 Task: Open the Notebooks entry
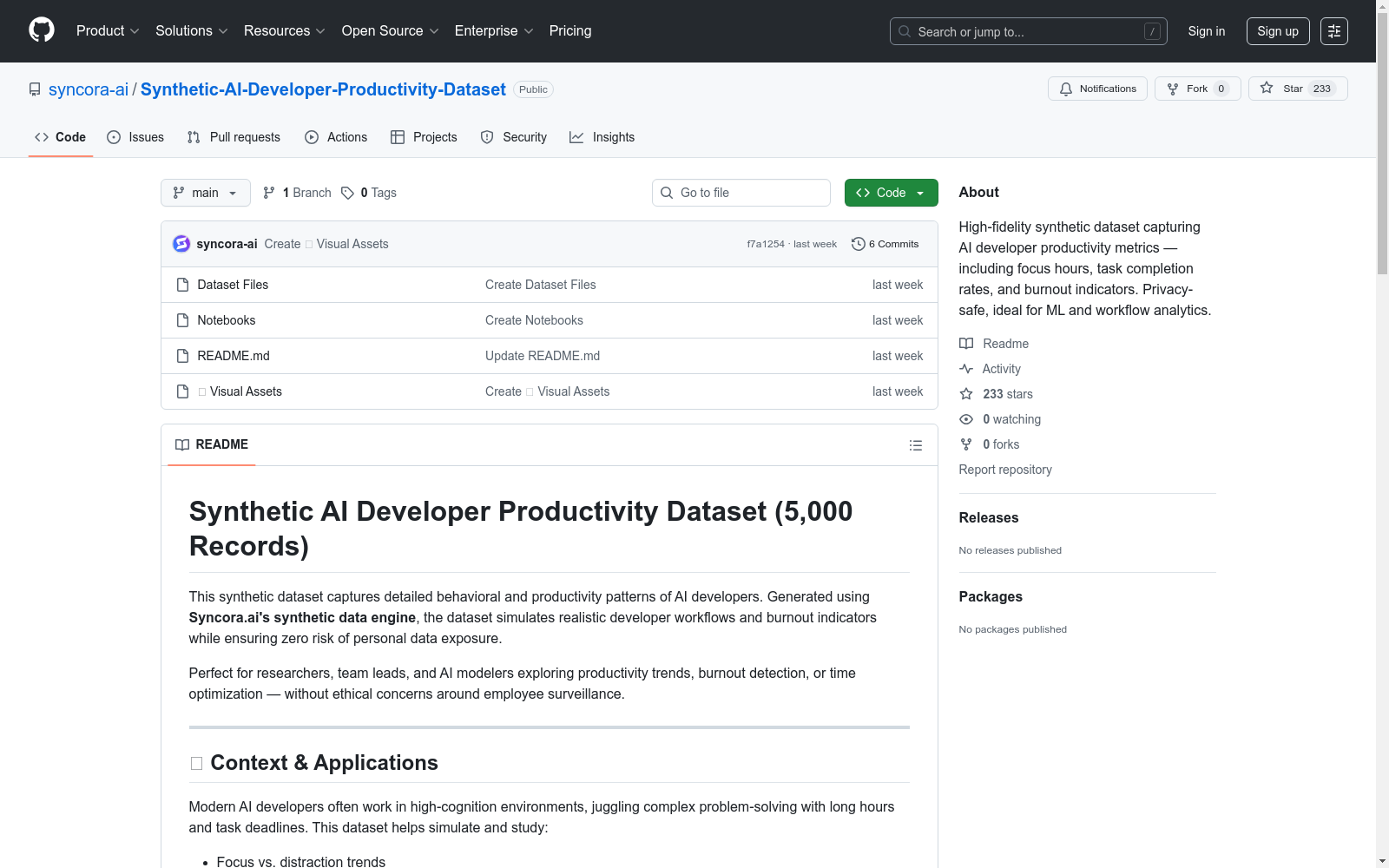point(227,320)
